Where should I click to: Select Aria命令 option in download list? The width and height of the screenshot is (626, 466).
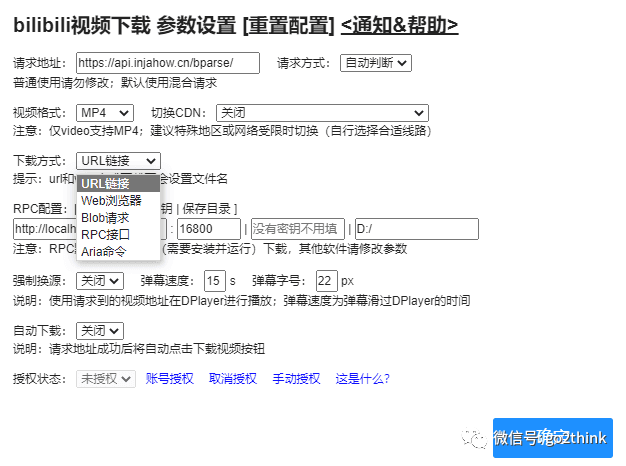(x=118, y=252)
